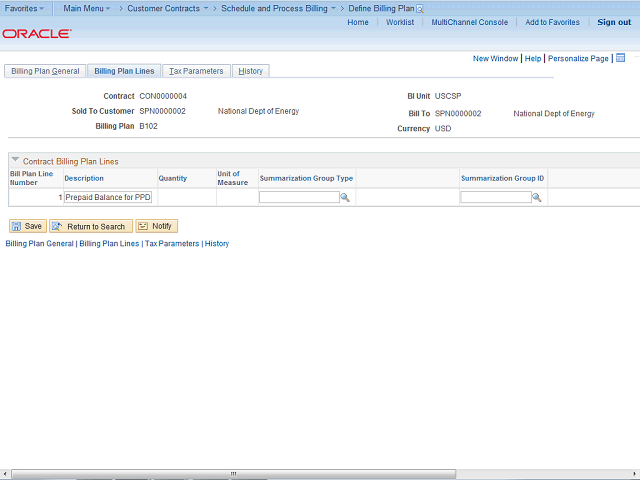Switch to Billing Plan General tab
The height and width of the screenshot is (480, 640).
(45, 71)
